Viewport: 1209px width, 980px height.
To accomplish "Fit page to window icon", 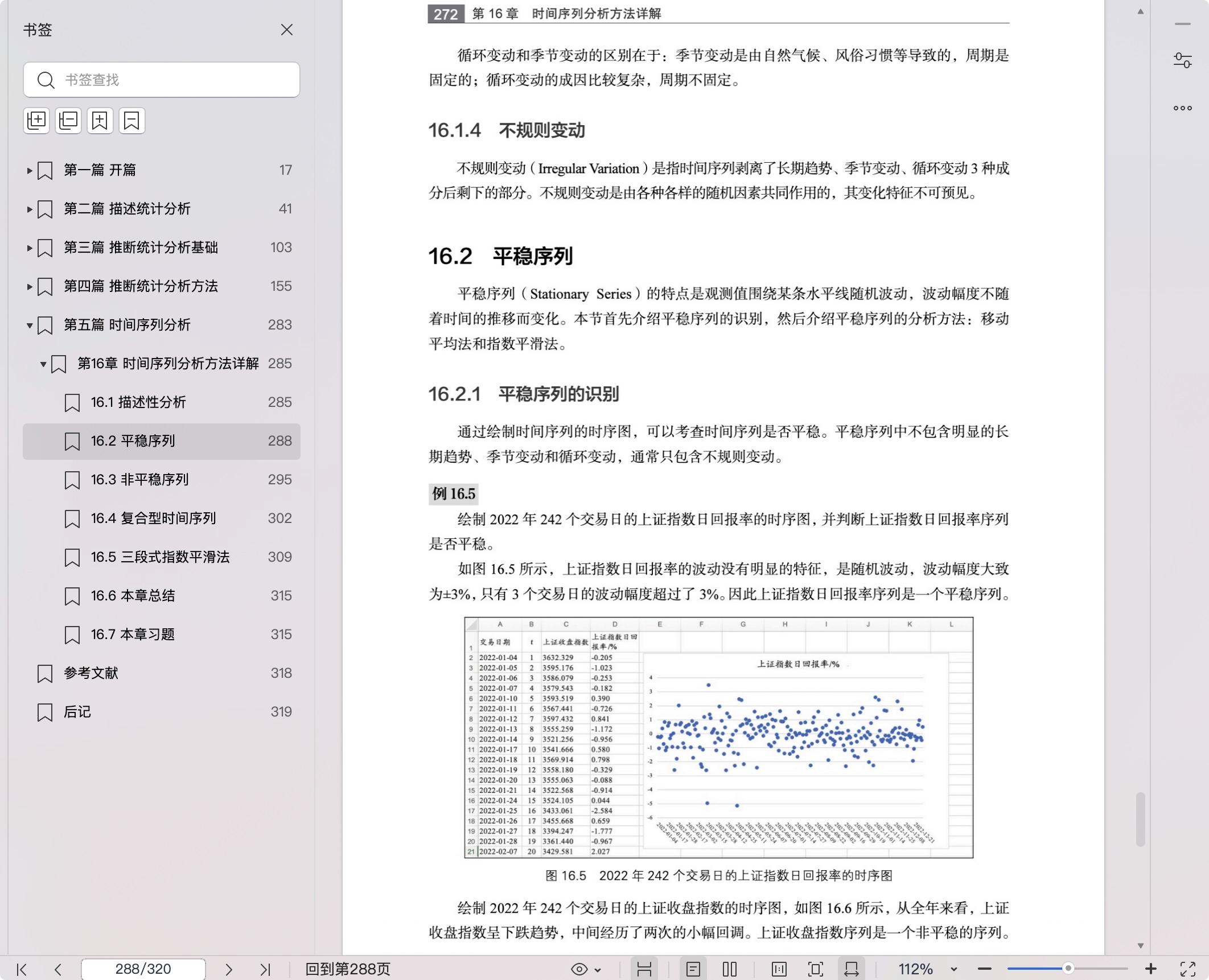I will 816,969.
